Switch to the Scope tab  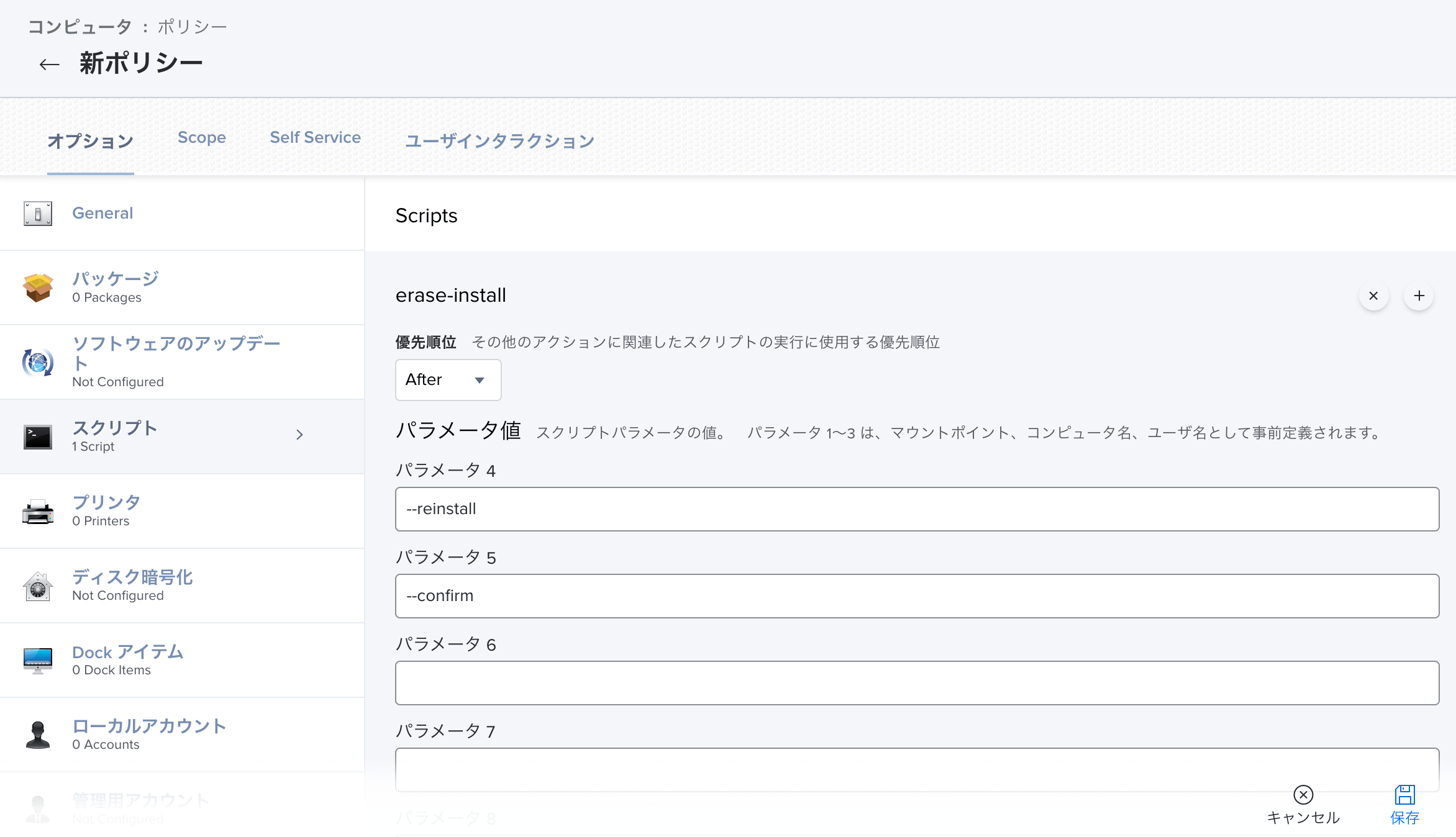coord(202,137)
